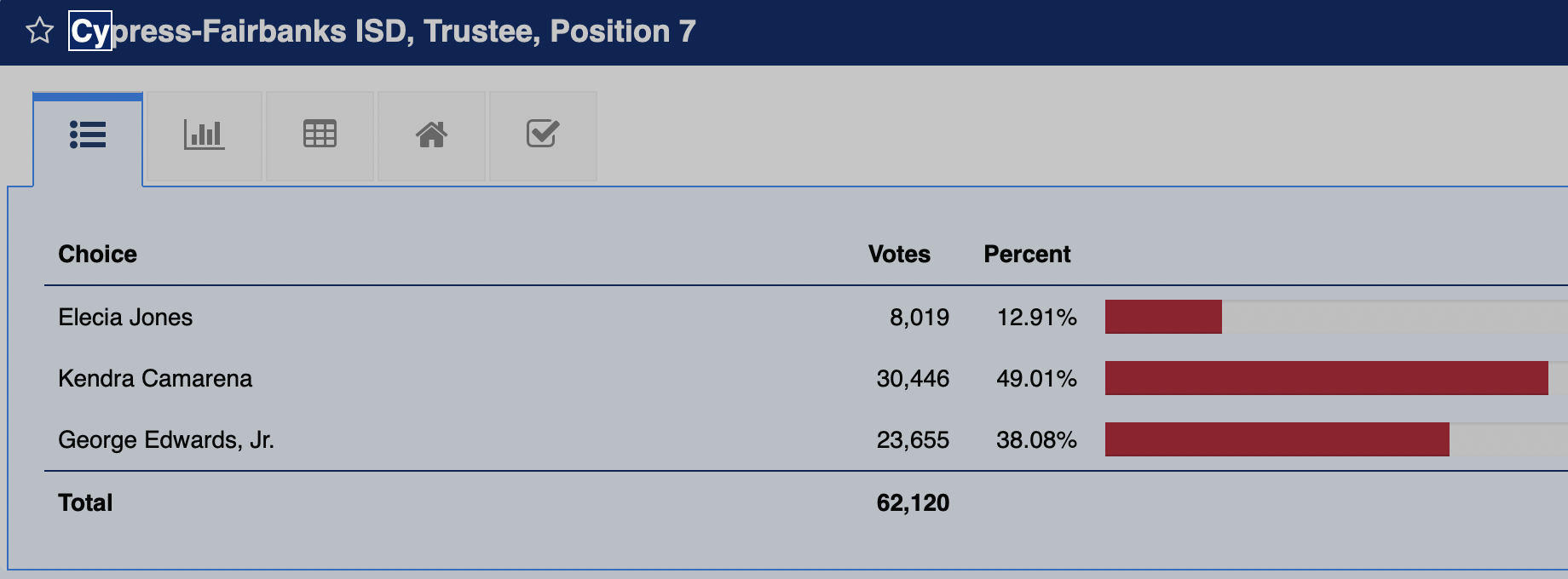Click the 49.01% percentage value
Image resolution: width=1568 pixels, height=579 pixels.
pos(1036,379)
